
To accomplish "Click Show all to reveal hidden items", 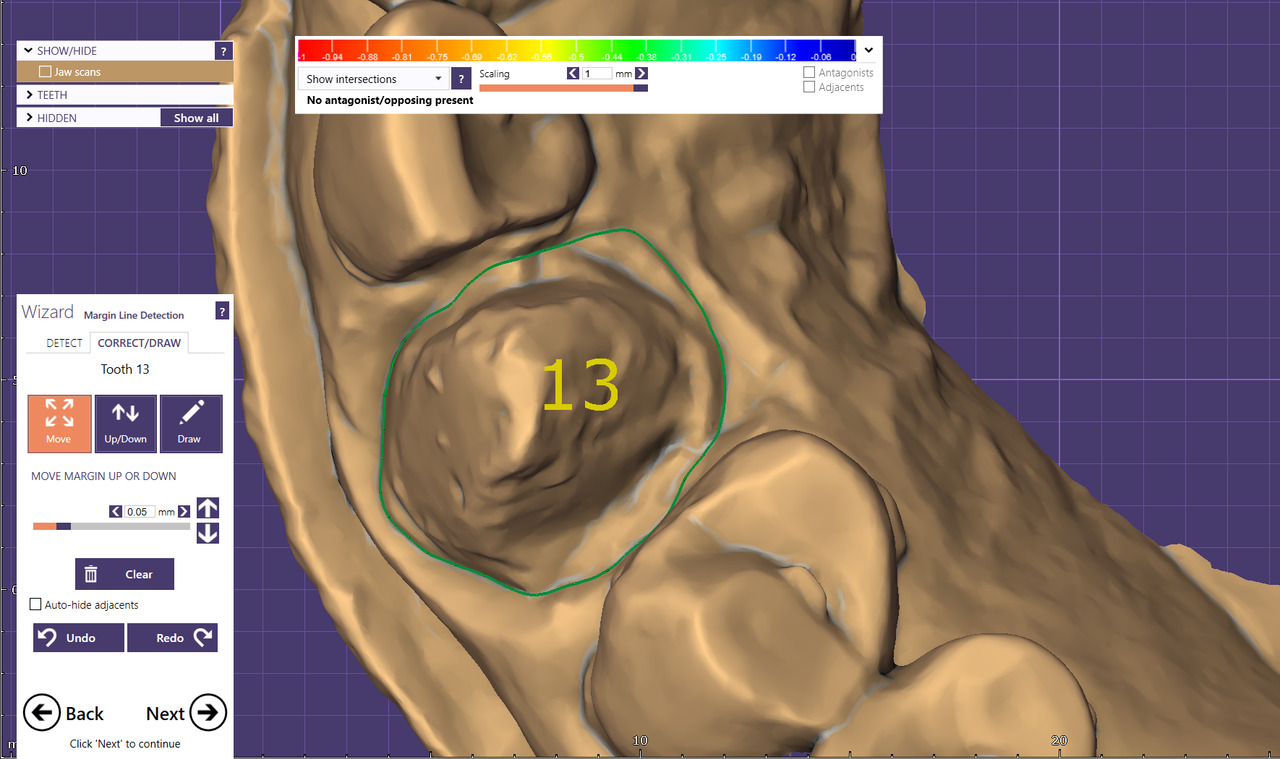I will coord(196,117).
